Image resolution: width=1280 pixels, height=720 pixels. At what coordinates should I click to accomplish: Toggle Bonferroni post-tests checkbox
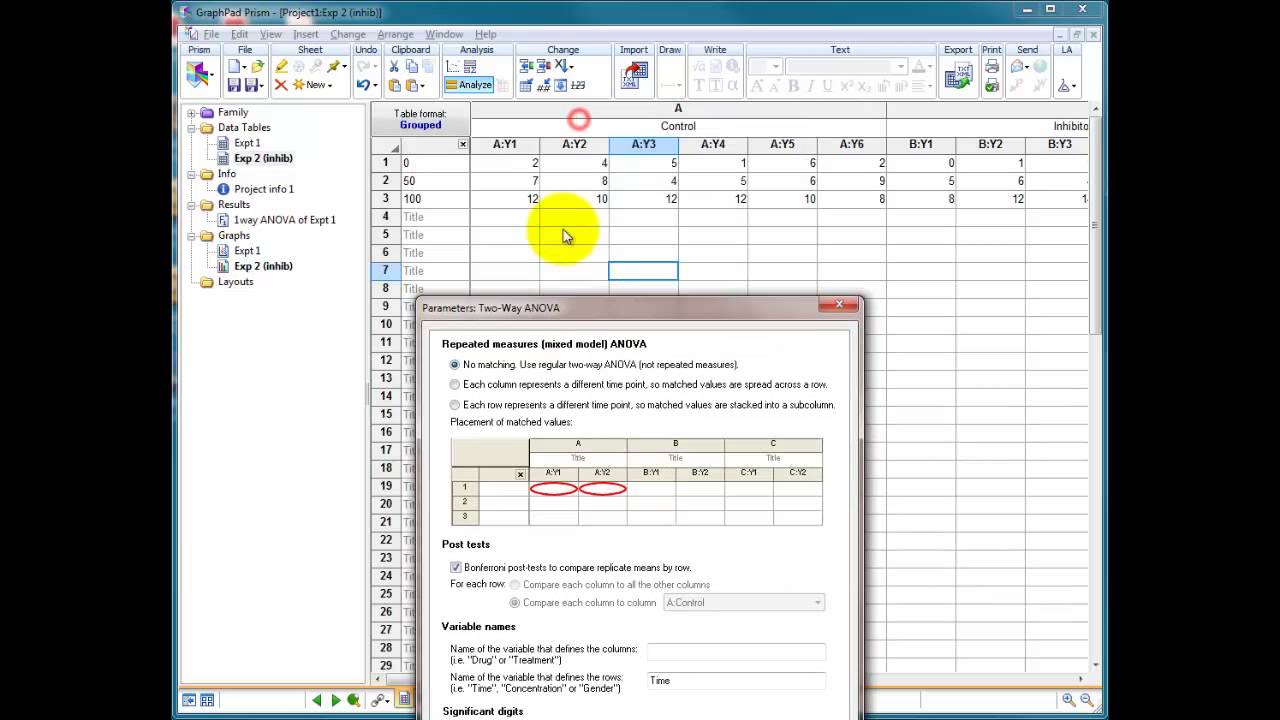456,567
